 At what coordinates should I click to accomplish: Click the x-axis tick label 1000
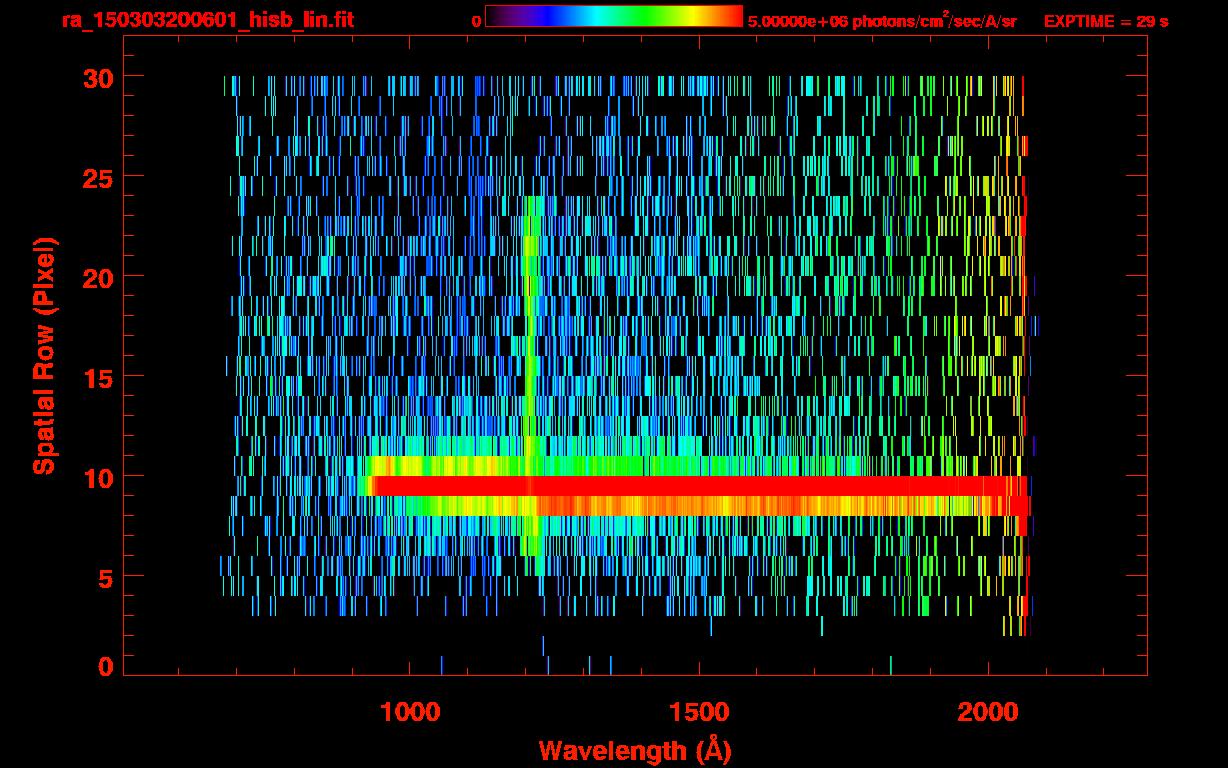click(410, 712)
